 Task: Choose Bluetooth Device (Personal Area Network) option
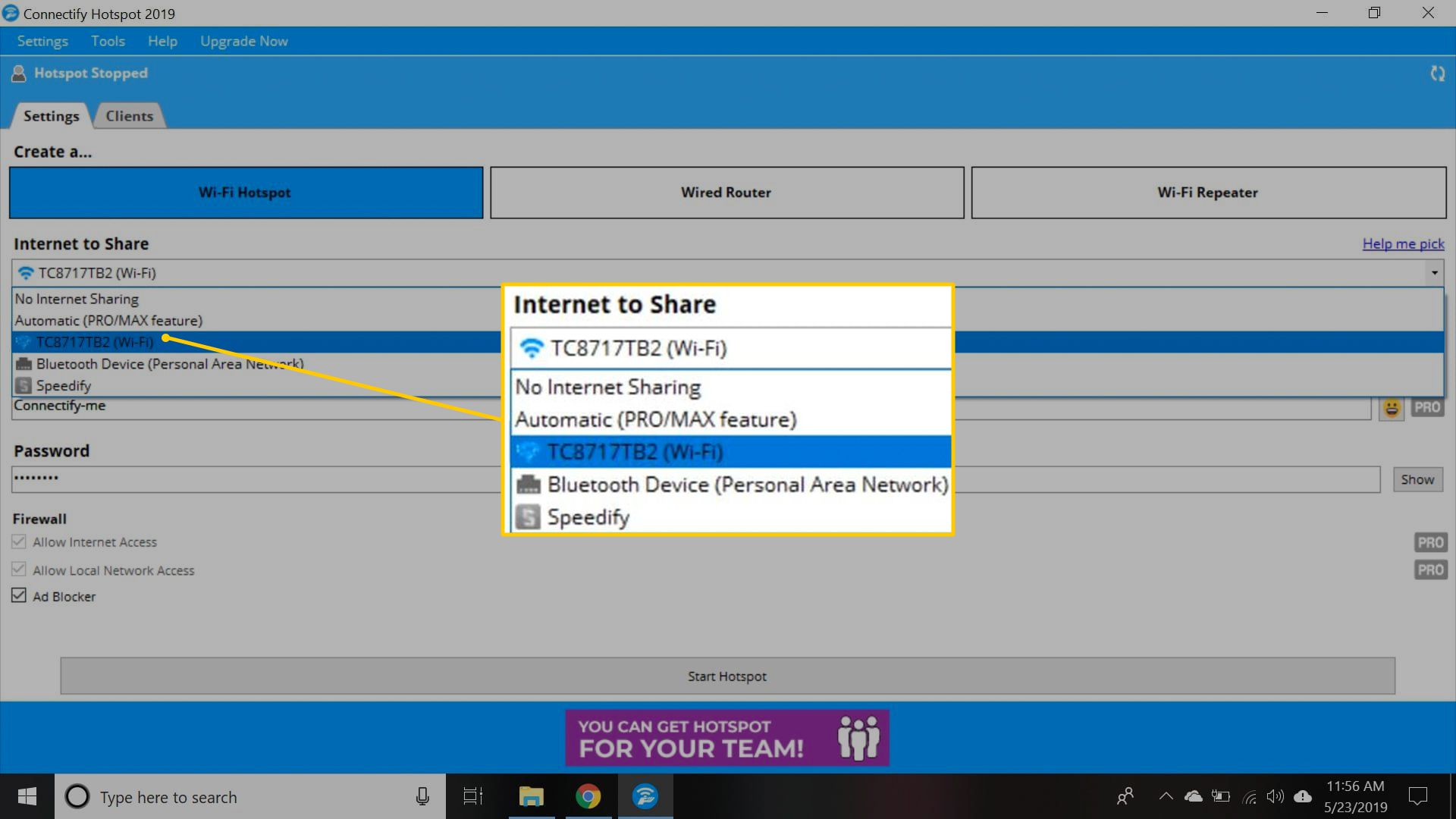pos(727,364)
